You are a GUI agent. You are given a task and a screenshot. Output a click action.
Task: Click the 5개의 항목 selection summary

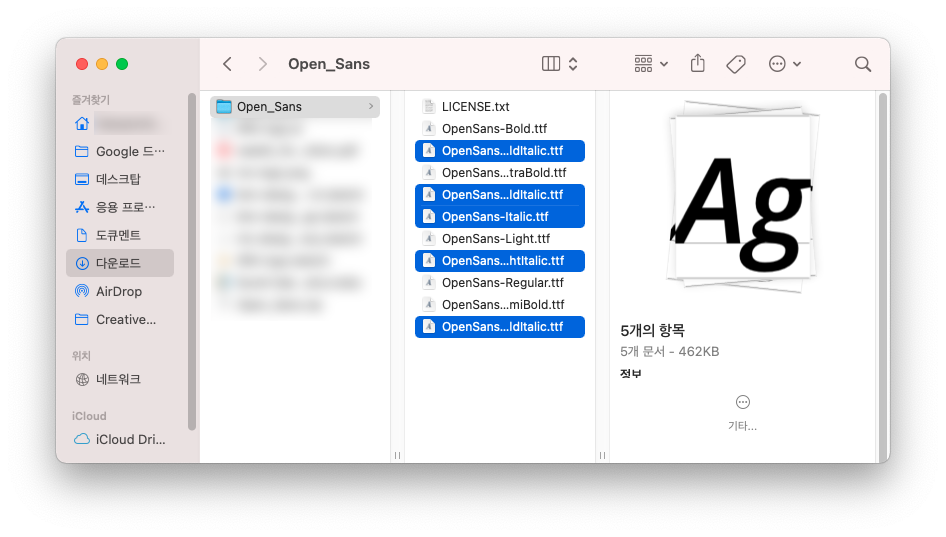pyautogui.click(x=652, y=330)
